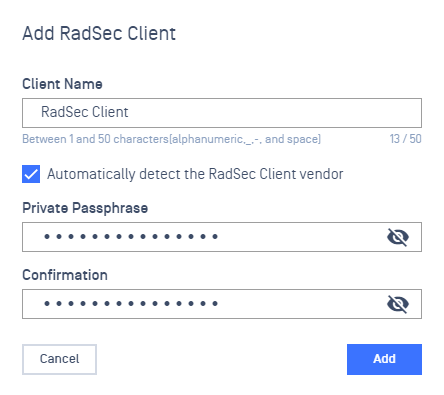
Task: Click the 'Confirmation' label
Action: point(65,275)
